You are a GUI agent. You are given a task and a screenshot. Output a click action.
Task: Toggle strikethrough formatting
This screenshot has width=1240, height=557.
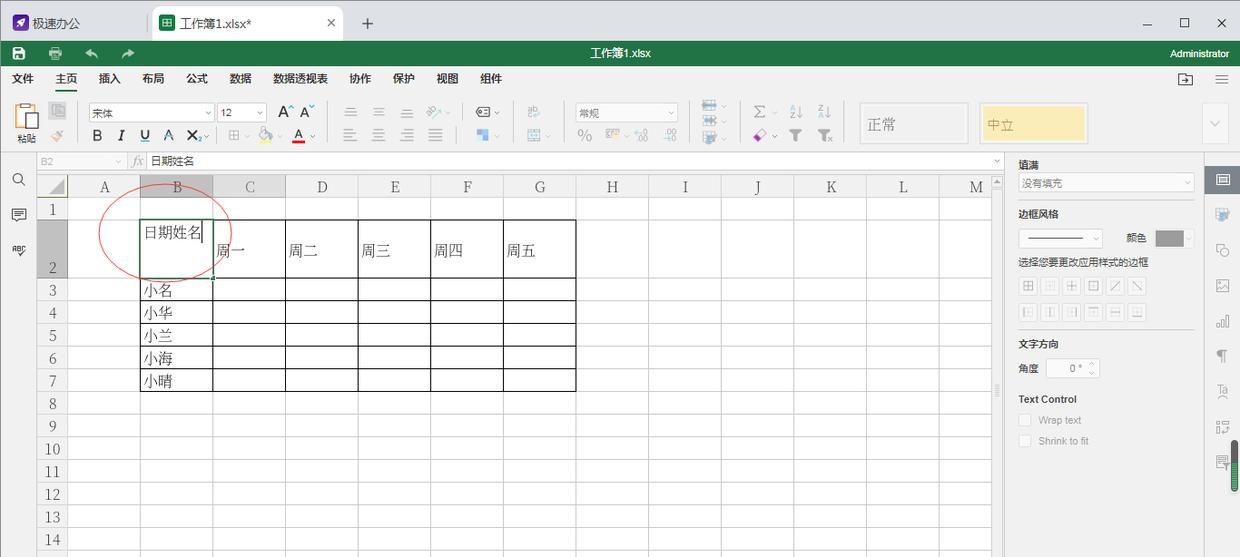coord(169,136)
